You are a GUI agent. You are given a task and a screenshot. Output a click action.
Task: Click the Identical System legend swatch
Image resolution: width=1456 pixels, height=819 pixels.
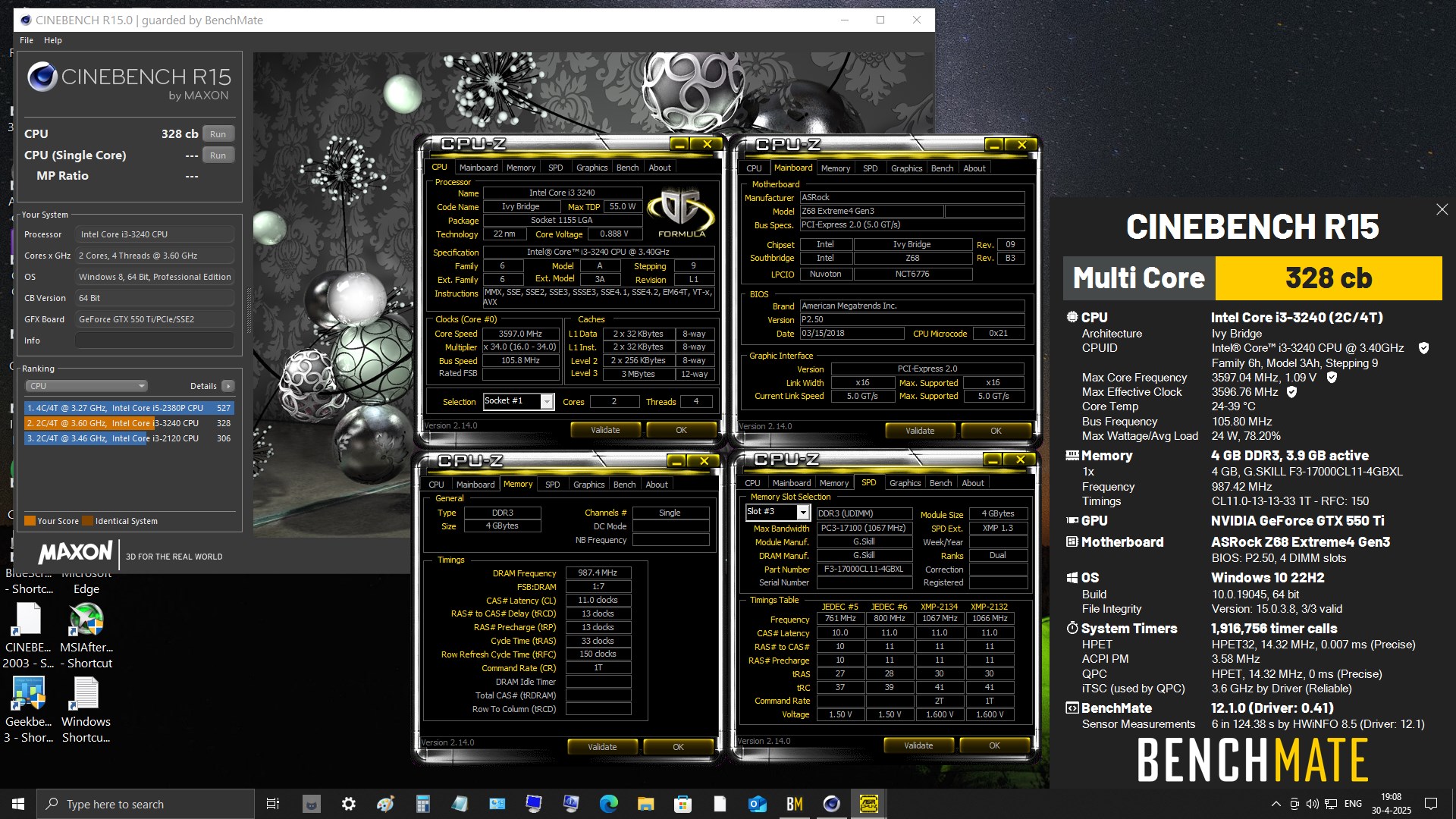point(88,521)
